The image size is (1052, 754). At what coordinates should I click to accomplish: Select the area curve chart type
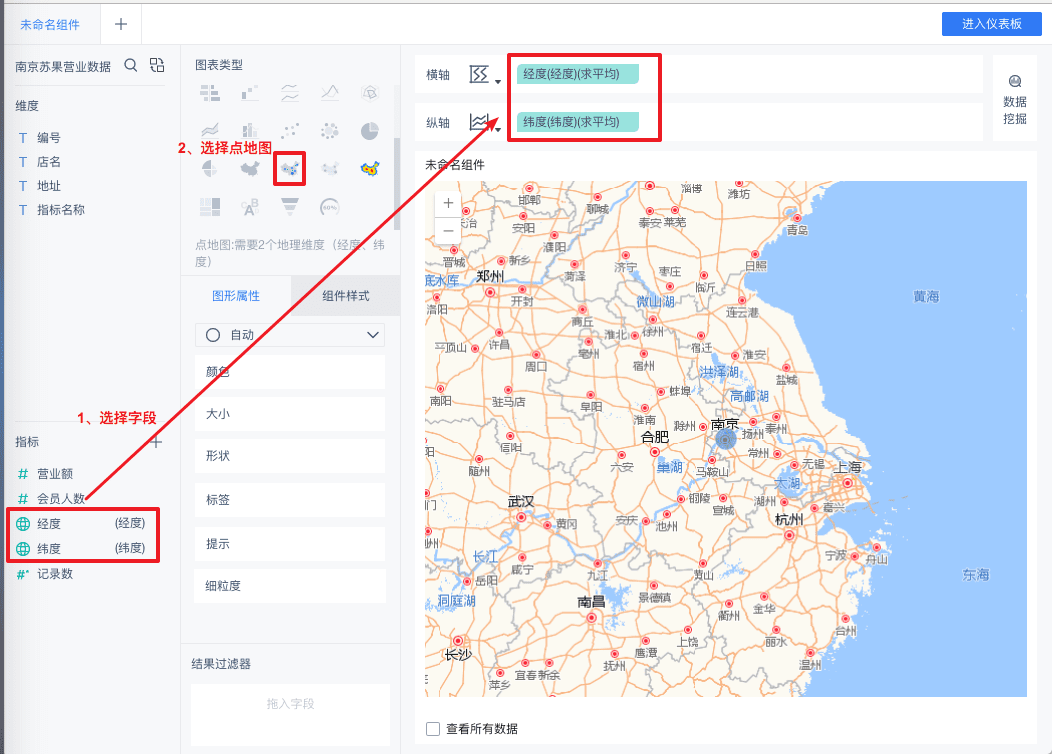(329, 93)
